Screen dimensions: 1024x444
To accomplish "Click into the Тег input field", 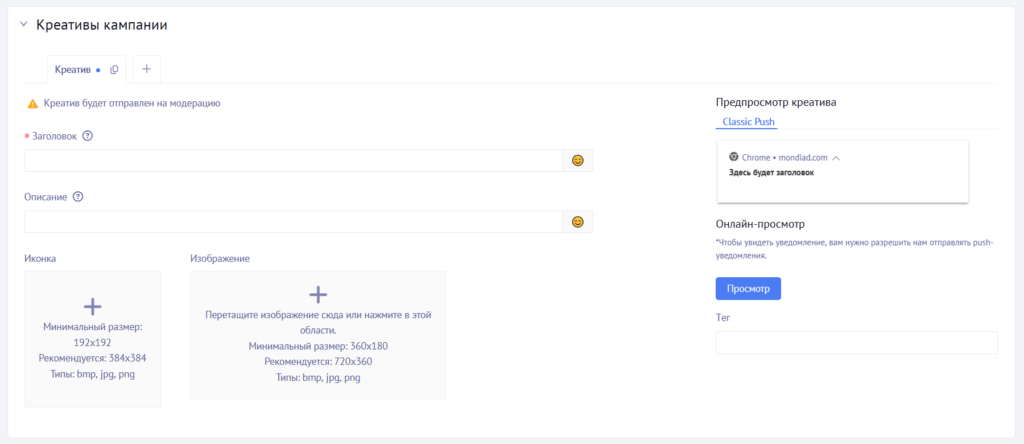I will coord(856,343).
